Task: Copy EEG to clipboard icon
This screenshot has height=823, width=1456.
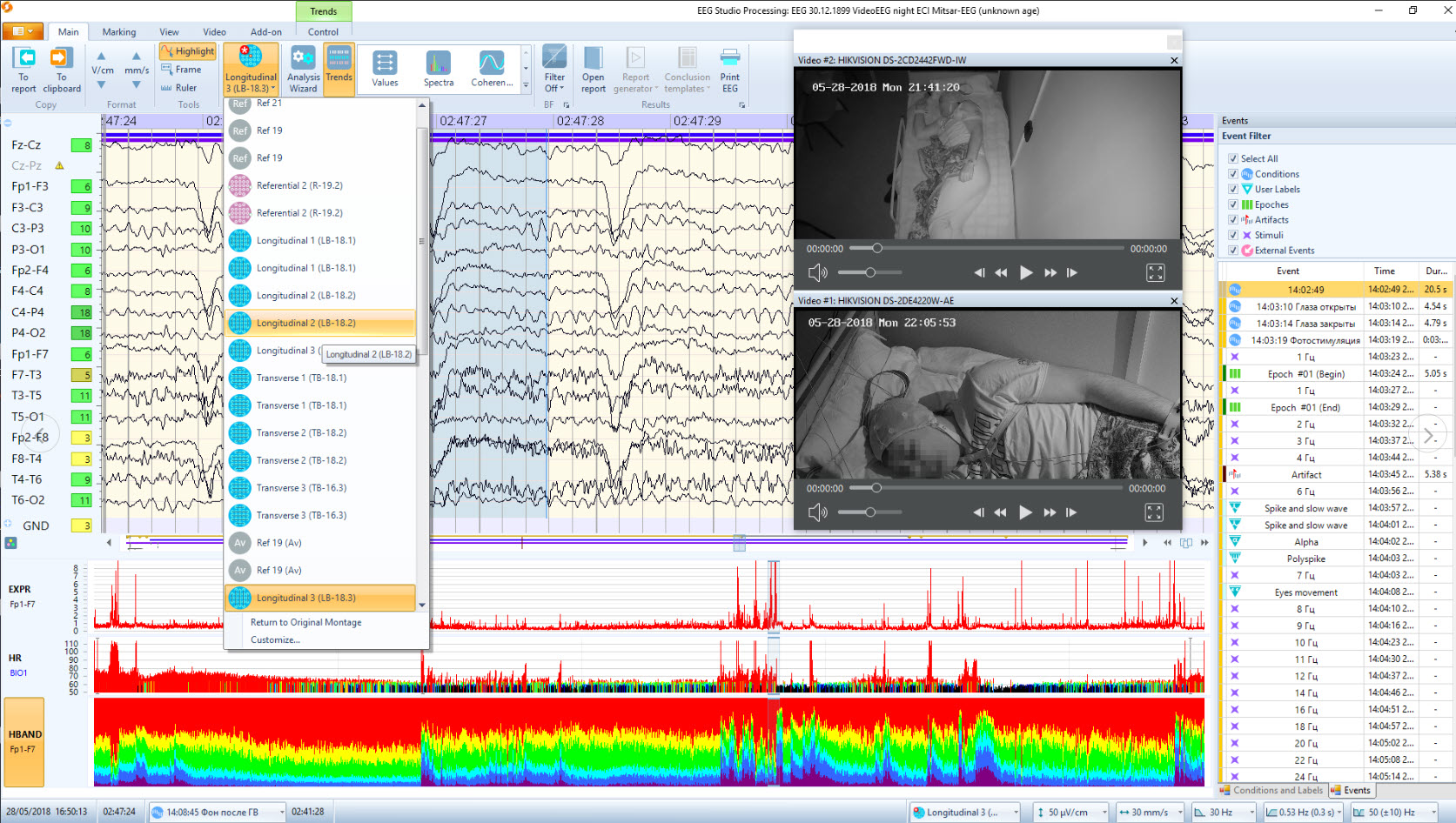Action: coord(60,59)
